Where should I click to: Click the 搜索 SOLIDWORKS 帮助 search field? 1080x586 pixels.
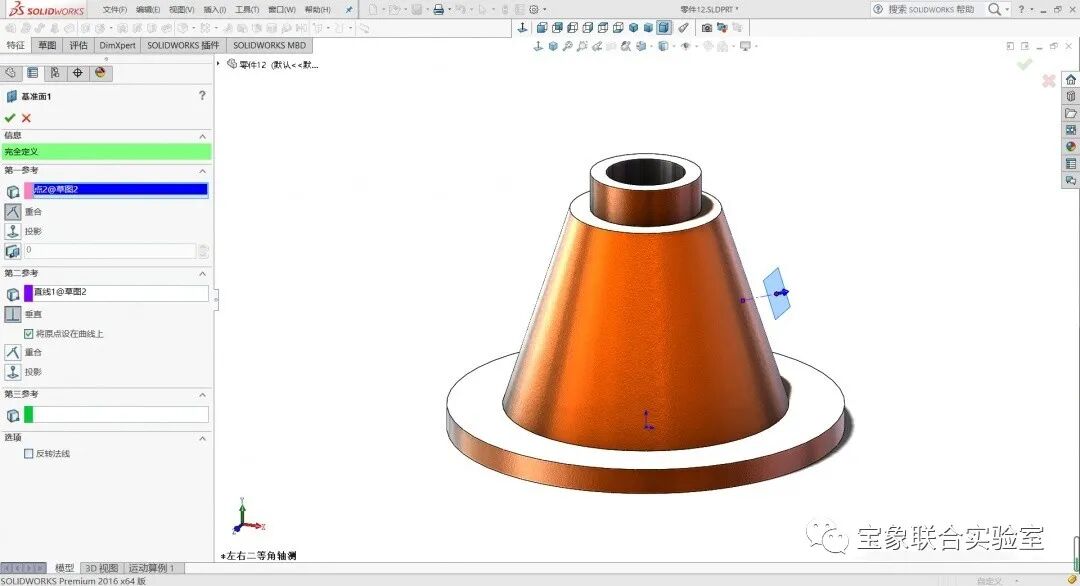(931, 9)
